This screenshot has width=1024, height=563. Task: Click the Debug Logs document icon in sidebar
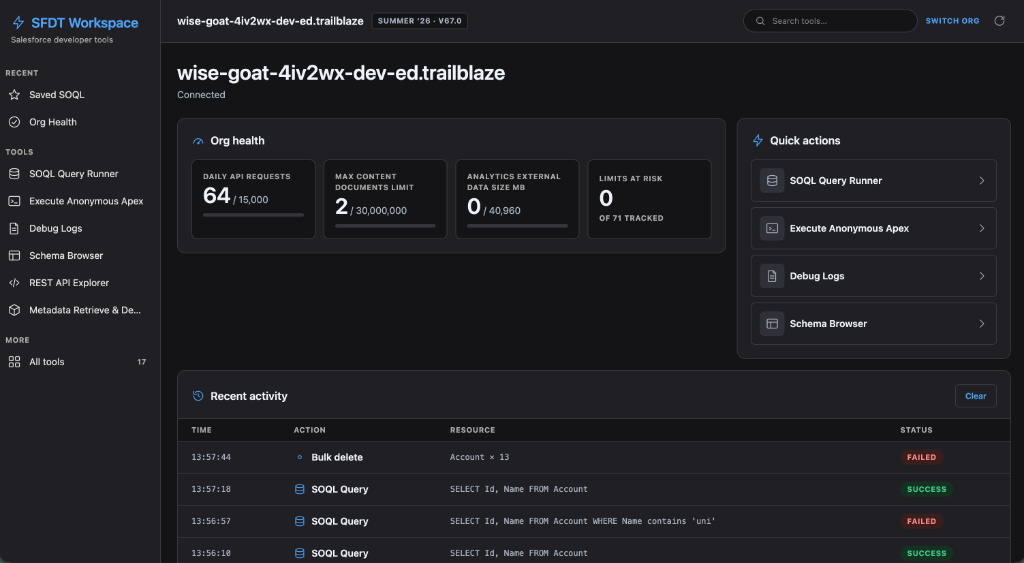coord(14,229)
